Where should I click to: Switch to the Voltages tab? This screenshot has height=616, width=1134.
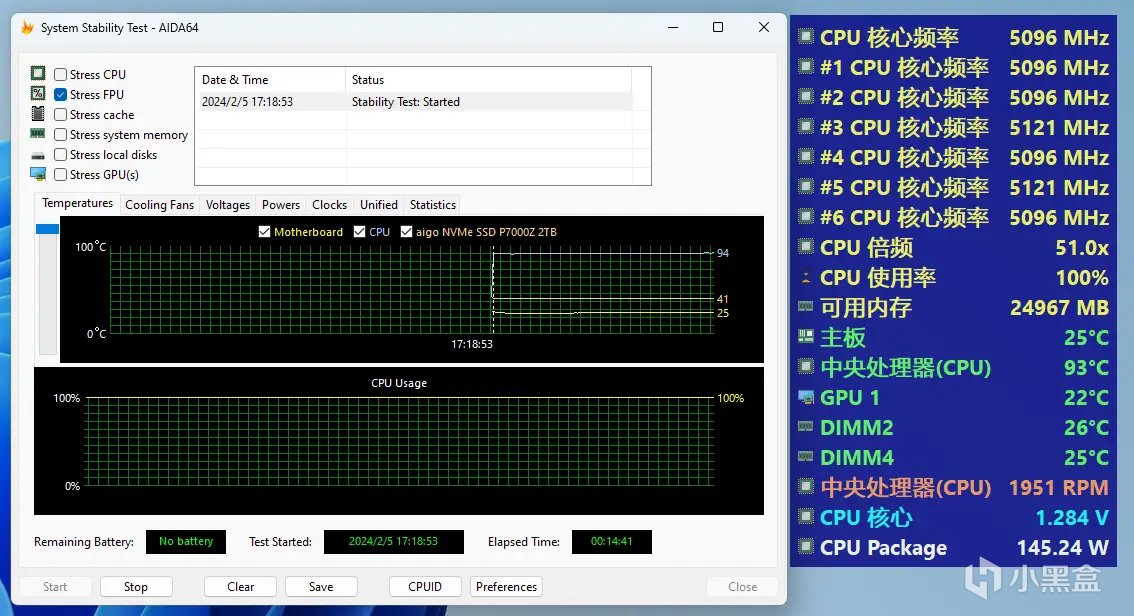coord(228,205)
